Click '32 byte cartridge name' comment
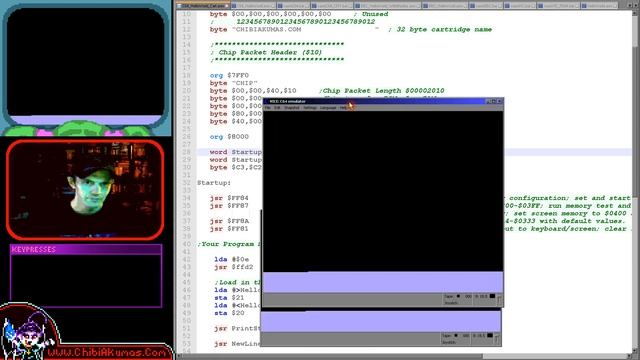Viewport: 640px width, 360px height. click(440, 29)
